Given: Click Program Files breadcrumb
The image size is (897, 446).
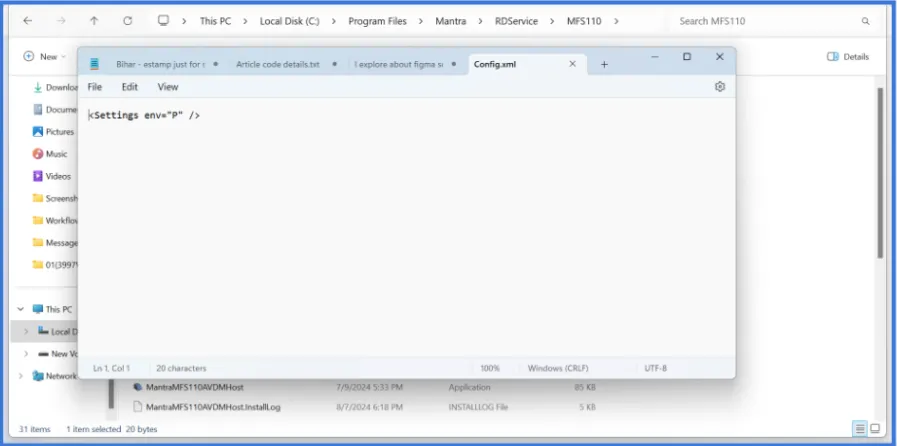Looking at the screenshot, I should click(378, 21).
